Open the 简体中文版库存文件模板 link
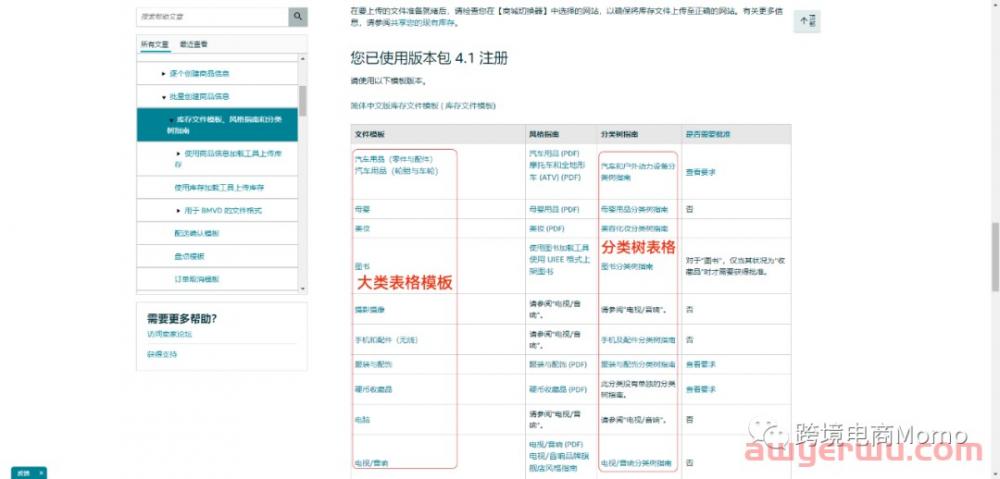This screenshot has height=479, width=1000. point(423,106)
